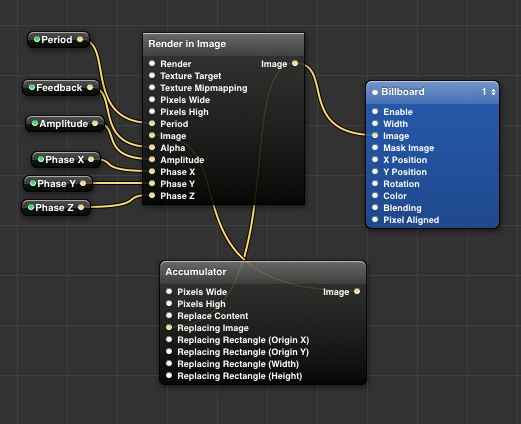521x424 pixels.
Task: Toggle the Texture Mipmapping input port
Action: [x=152, y=87]
